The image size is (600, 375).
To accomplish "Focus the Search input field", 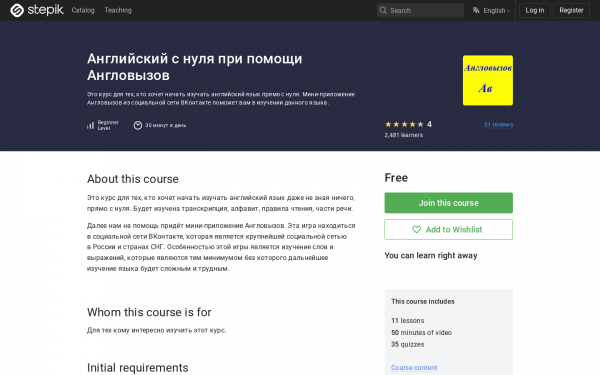I will 420,10.
